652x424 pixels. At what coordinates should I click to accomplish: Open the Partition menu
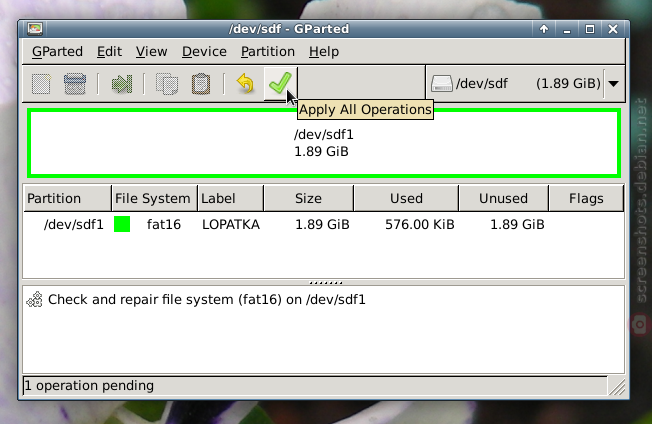tap(268, 52)
